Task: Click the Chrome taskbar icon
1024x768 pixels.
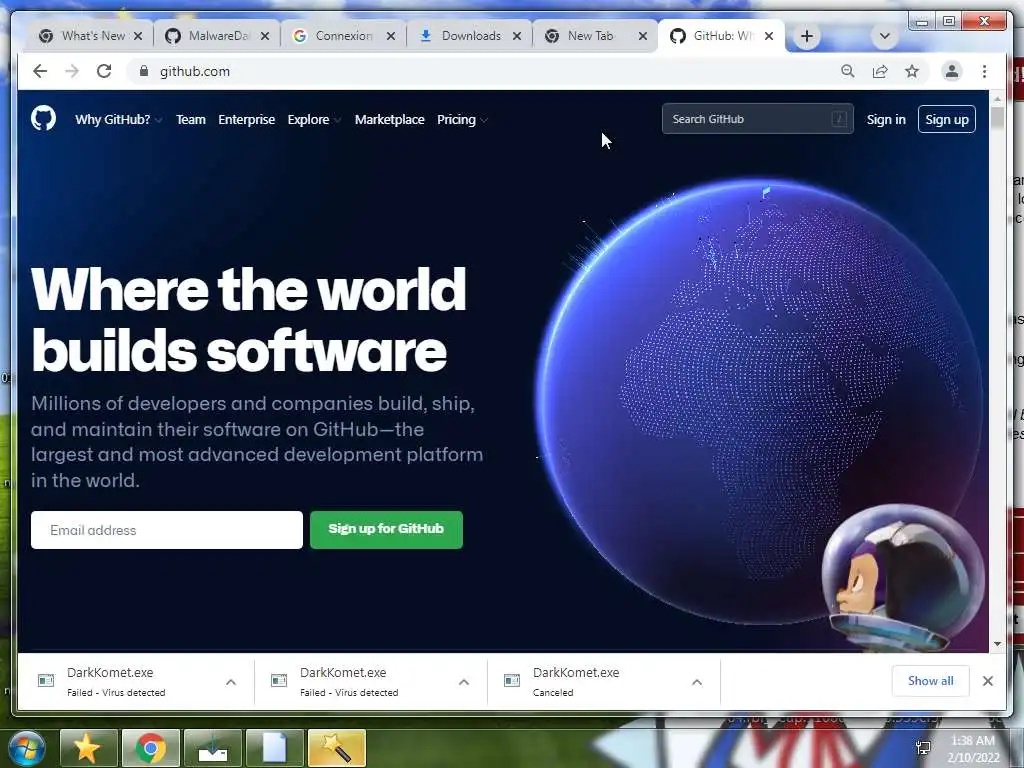Action: tap(151, 748)
